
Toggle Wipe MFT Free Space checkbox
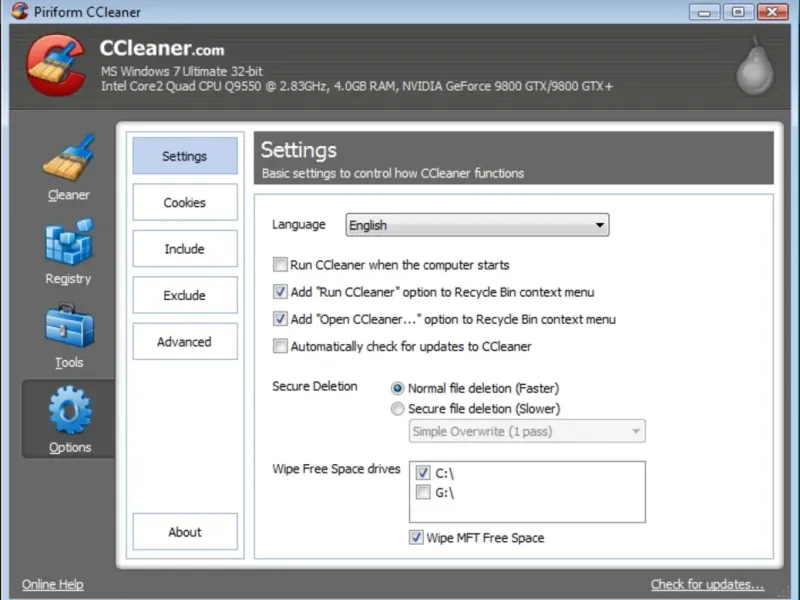416,537
